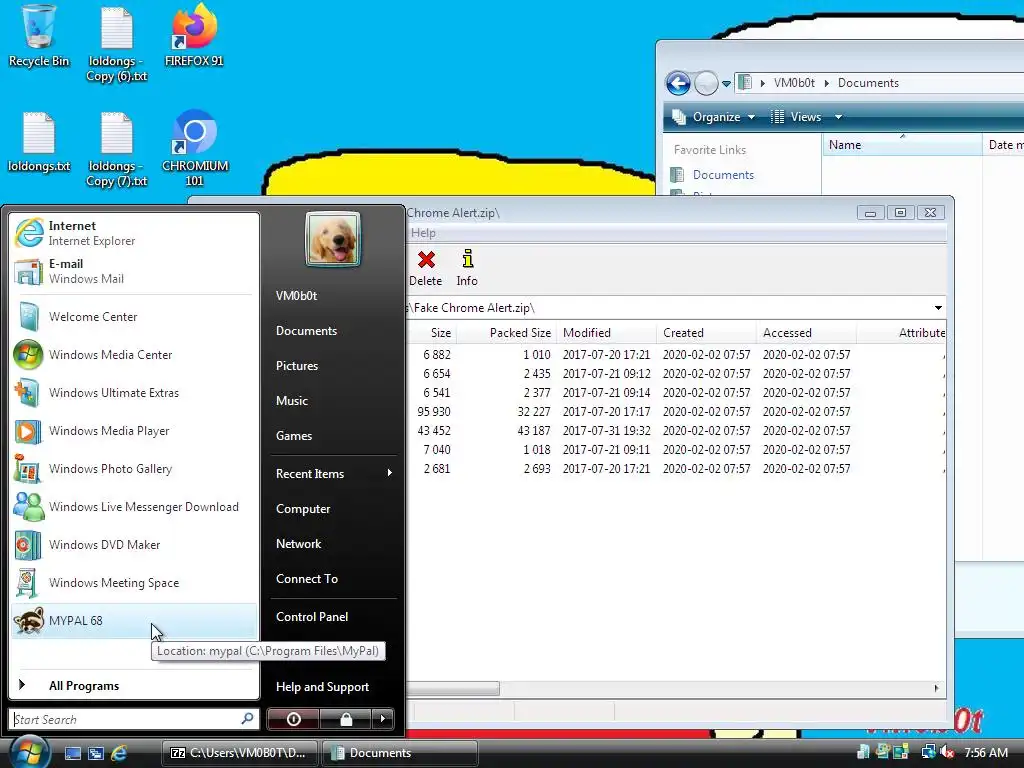Click Forward button in Documents explorer window
The height and width of the screenshot is (768, 1024).
click(x=706, y=83)
